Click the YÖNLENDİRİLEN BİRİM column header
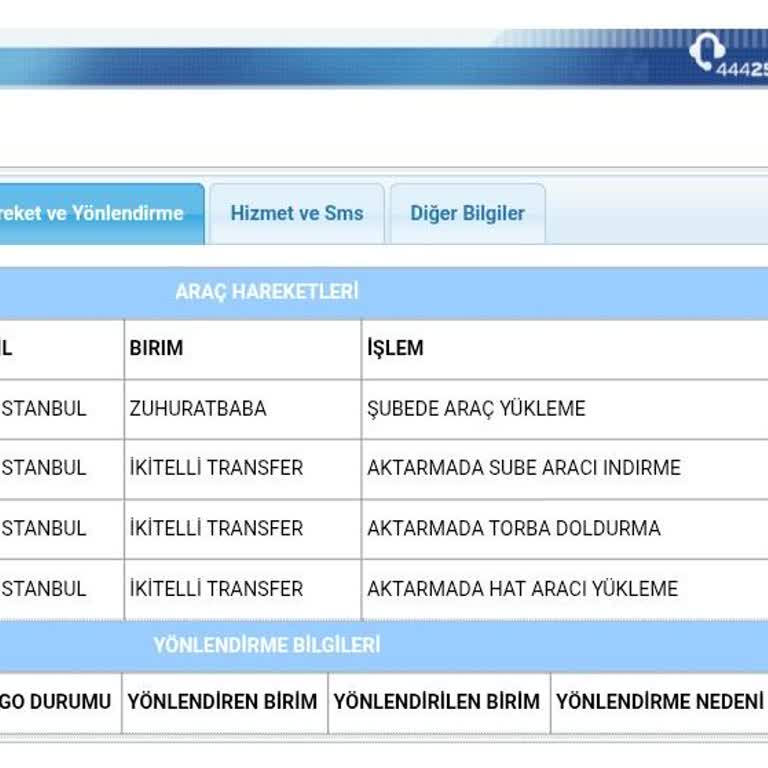This screenshot has width=768, height=768. [x=437, y=702]
